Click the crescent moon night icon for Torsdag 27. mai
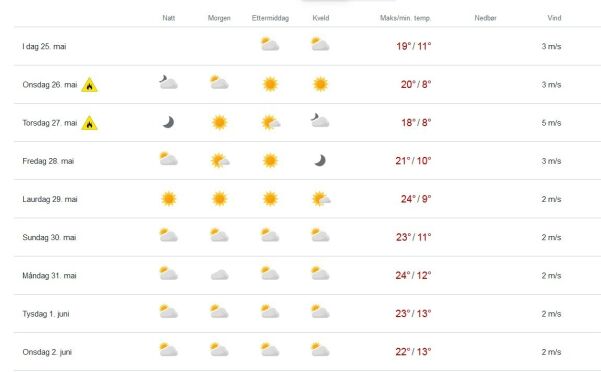Screen dimensions: 601x372 pyautogui.click(x=168, y=122)
